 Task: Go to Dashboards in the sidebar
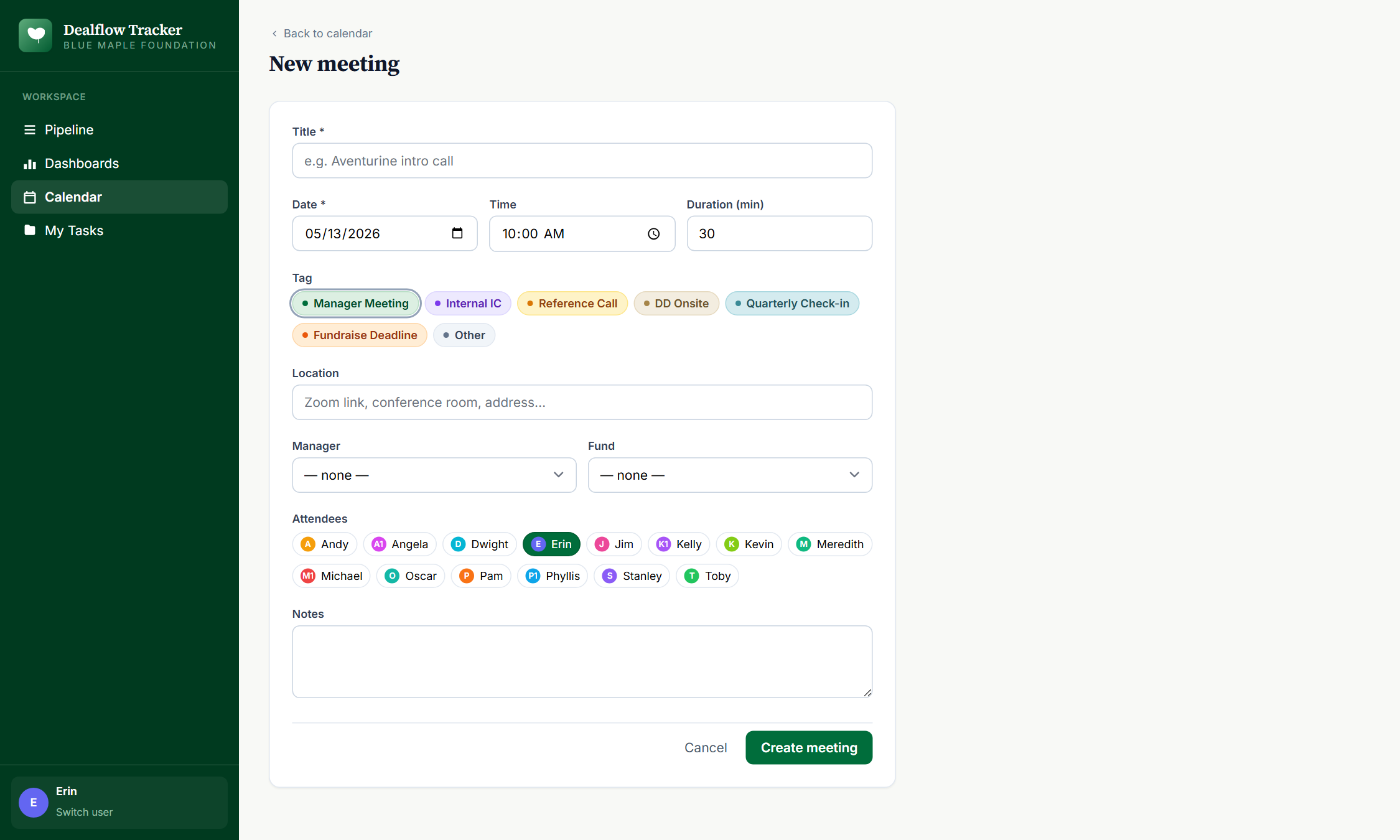tap(119, 164)
